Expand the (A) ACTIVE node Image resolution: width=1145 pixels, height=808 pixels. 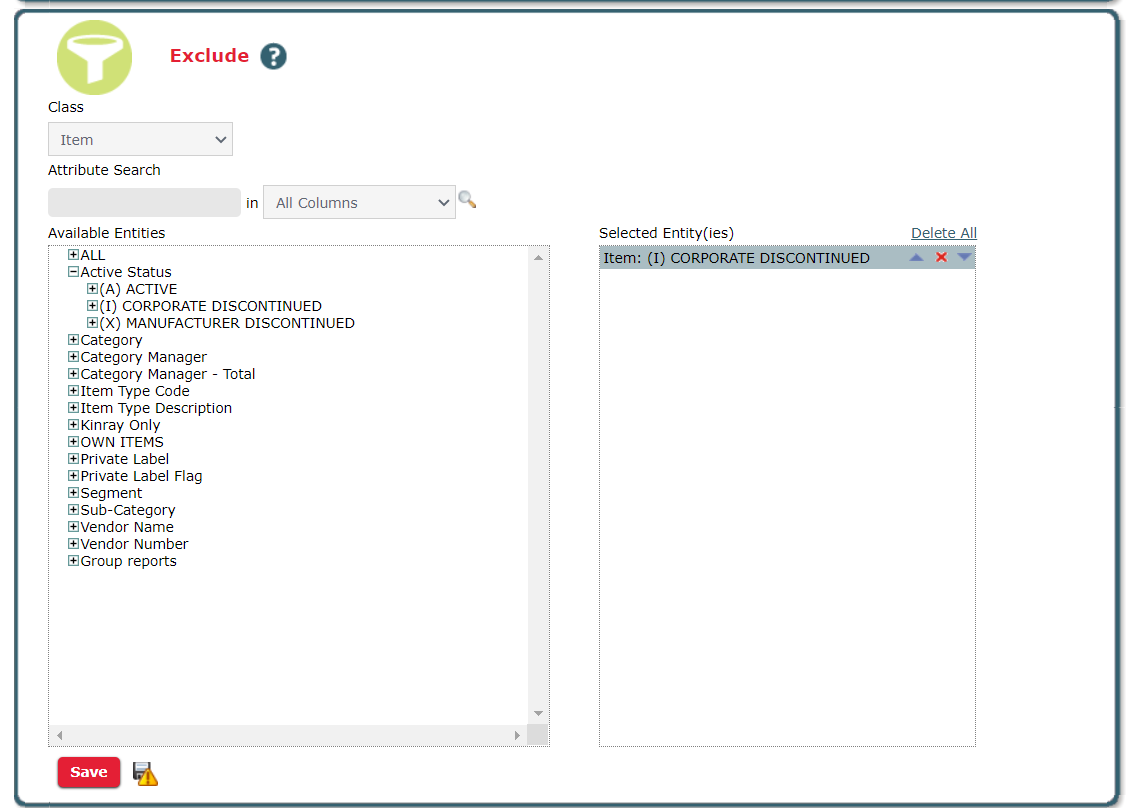coord(92,289)
